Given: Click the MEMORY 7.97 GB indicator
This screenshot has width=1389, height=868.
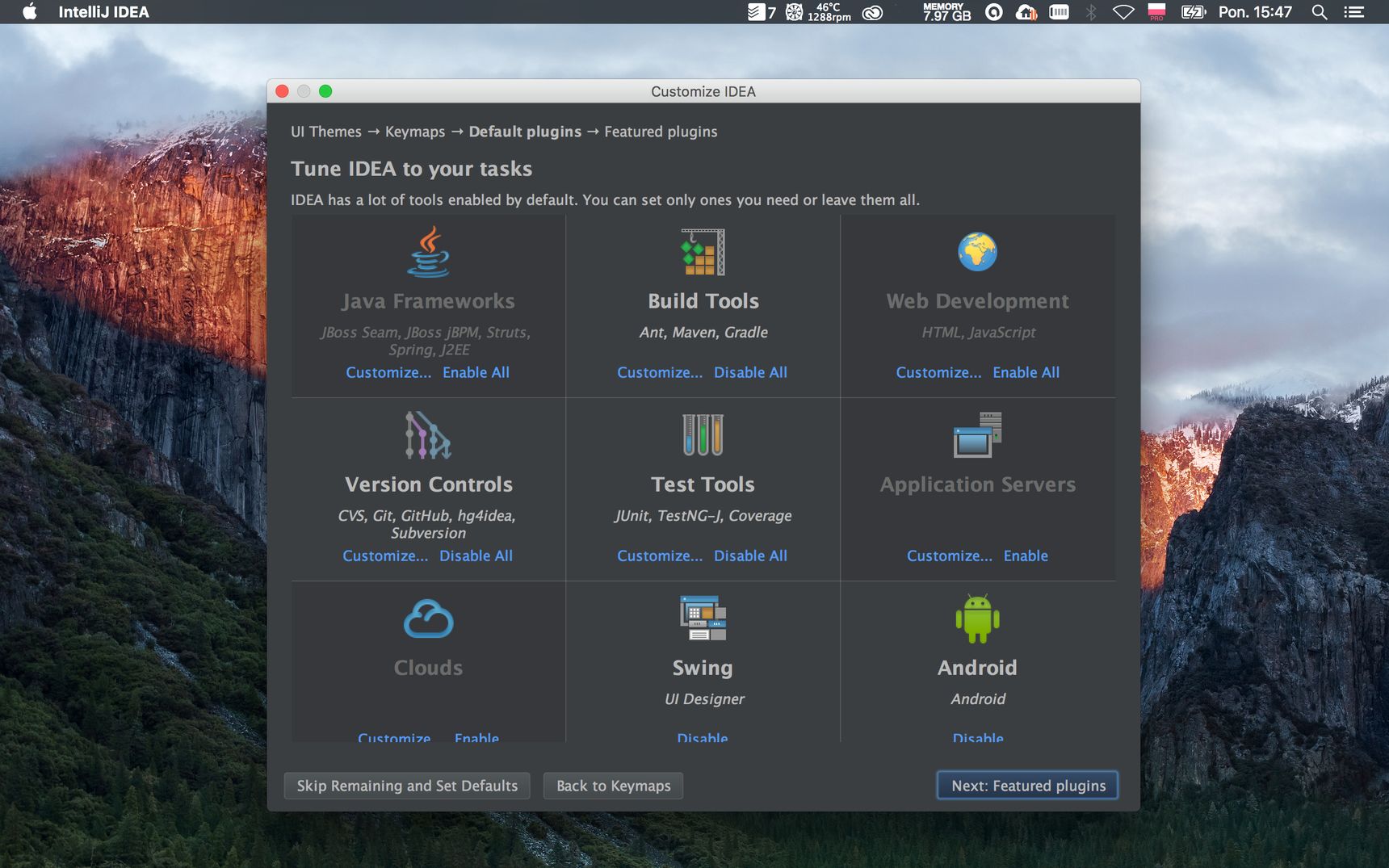Looking at the screenshot, I should (x=946, y=12).
